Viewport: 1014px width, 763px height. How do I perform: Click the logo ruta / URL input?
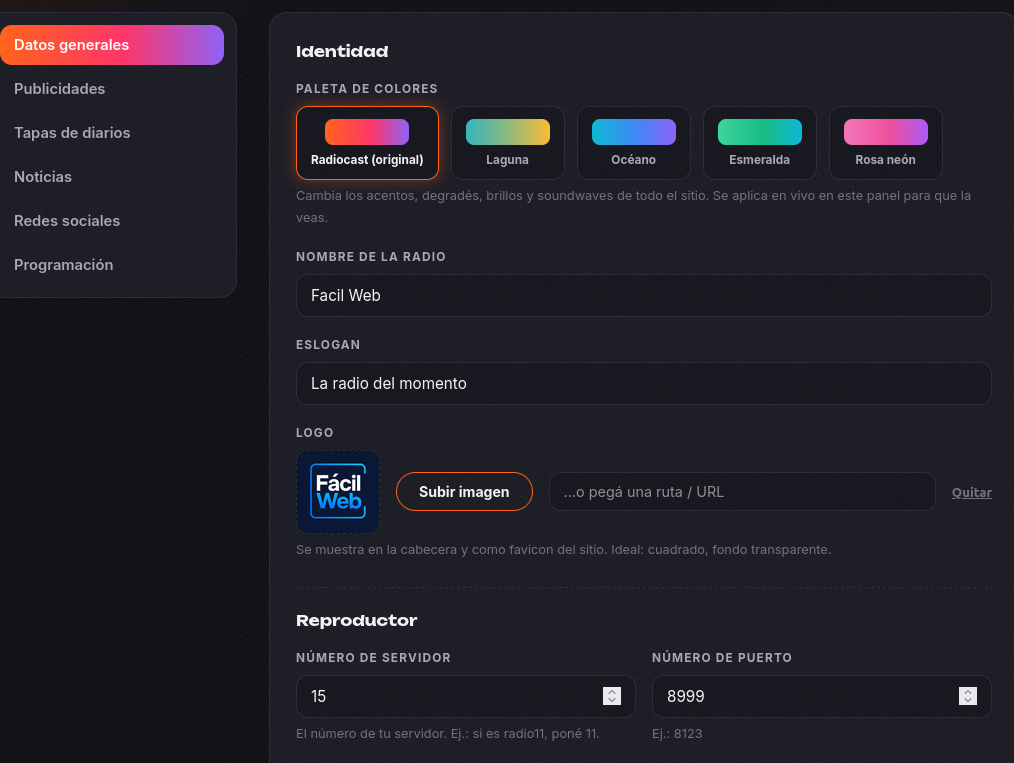(742, 492)
